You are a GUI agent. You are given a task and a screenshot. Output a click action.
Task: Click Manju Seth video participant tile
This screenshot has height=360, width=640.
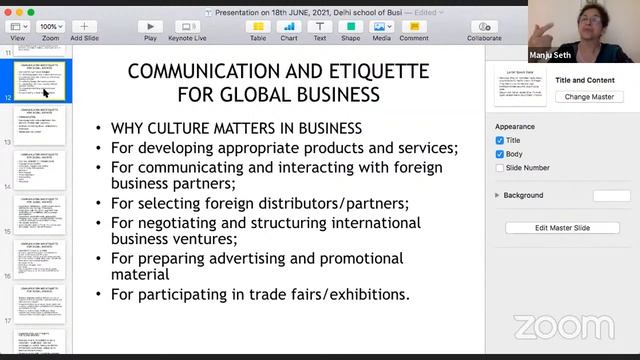[x=584, y=31]
